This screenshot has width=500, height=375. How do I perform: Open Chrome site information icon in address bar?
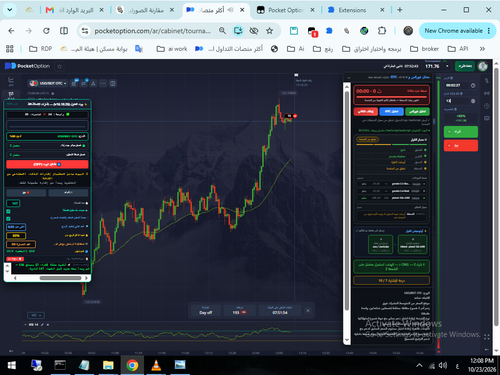(85, 31)
